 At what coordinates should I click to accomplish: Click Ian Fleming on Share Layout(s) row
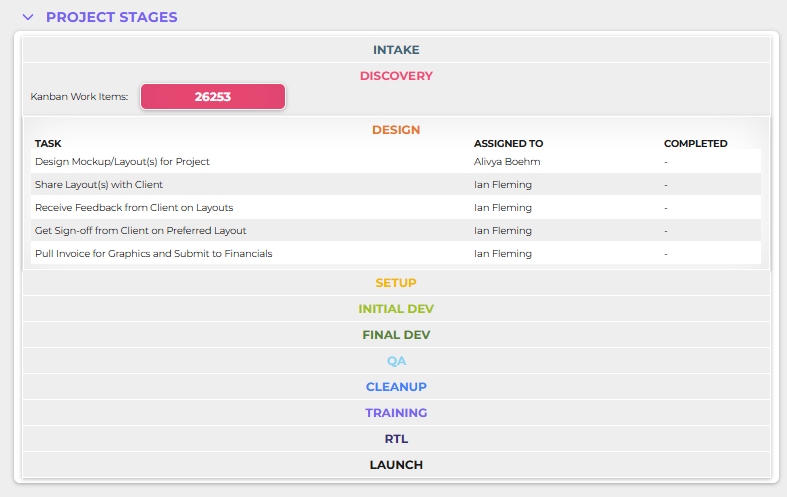pyautogui.click(x=502, y=185)
